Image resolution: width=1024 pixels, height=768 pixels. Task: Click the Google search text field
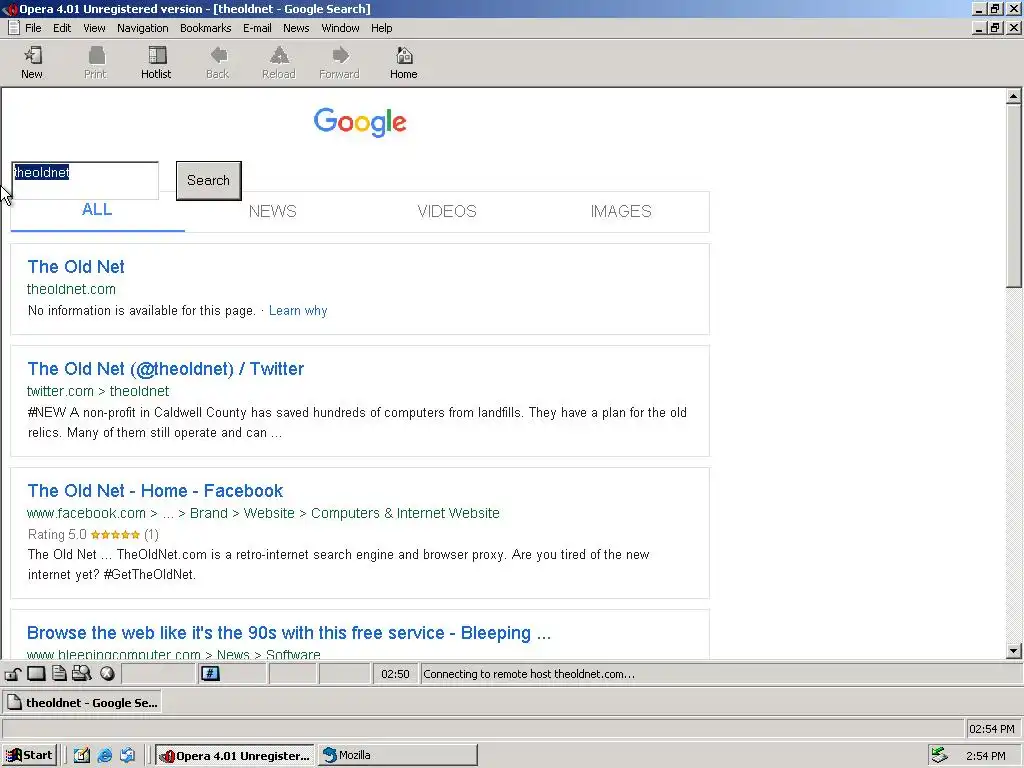(x=85, y=180)
